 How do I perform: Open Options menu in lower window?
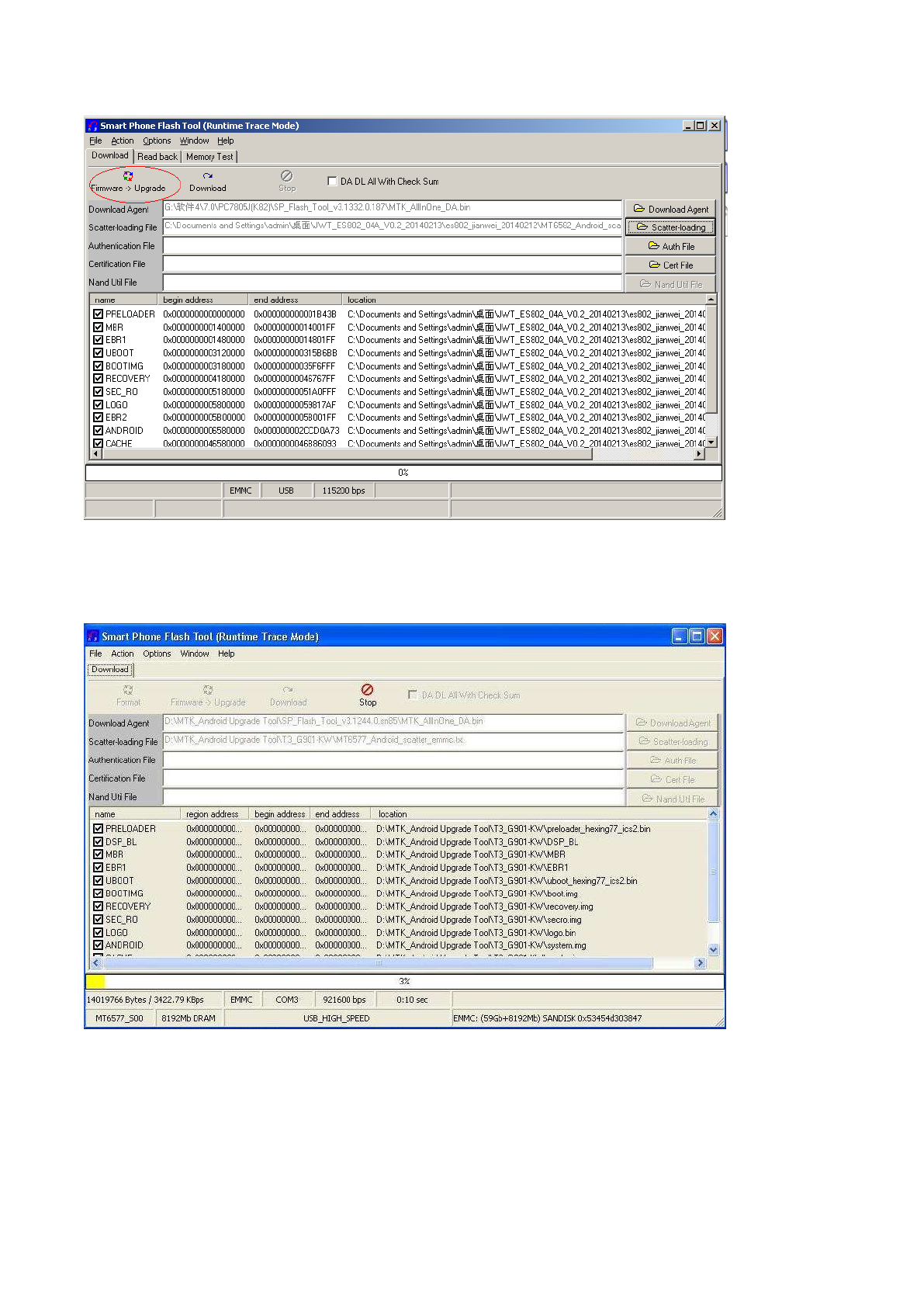[x=157, y=653]
